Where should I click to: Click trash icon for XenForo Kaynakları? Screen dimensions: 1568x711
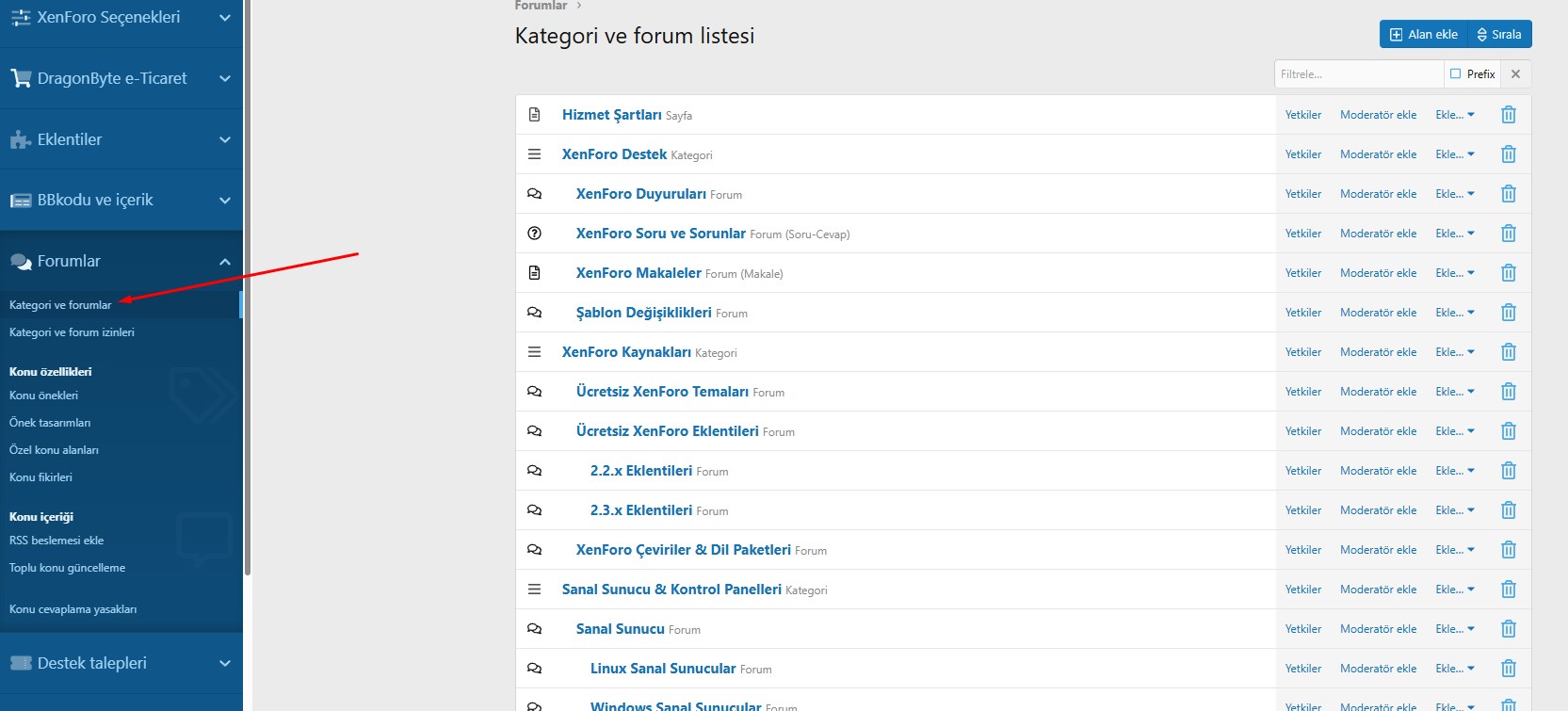(x=1508, y=352)
